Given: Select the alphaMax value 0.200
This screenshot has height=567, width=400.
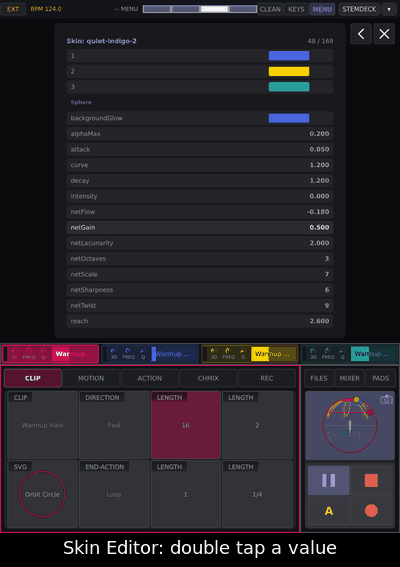Looking at the screenshot, I should pos(319,134).
